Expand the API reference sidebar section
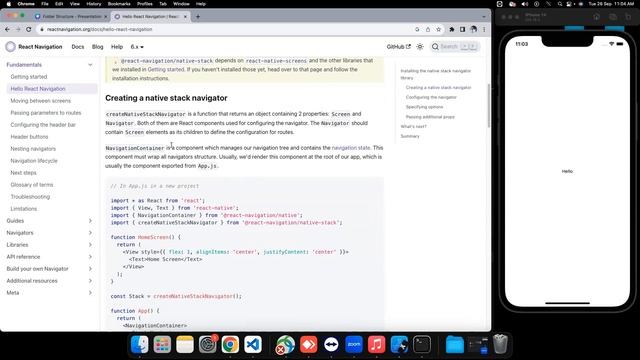640x360 pixels. coord(90,257)
